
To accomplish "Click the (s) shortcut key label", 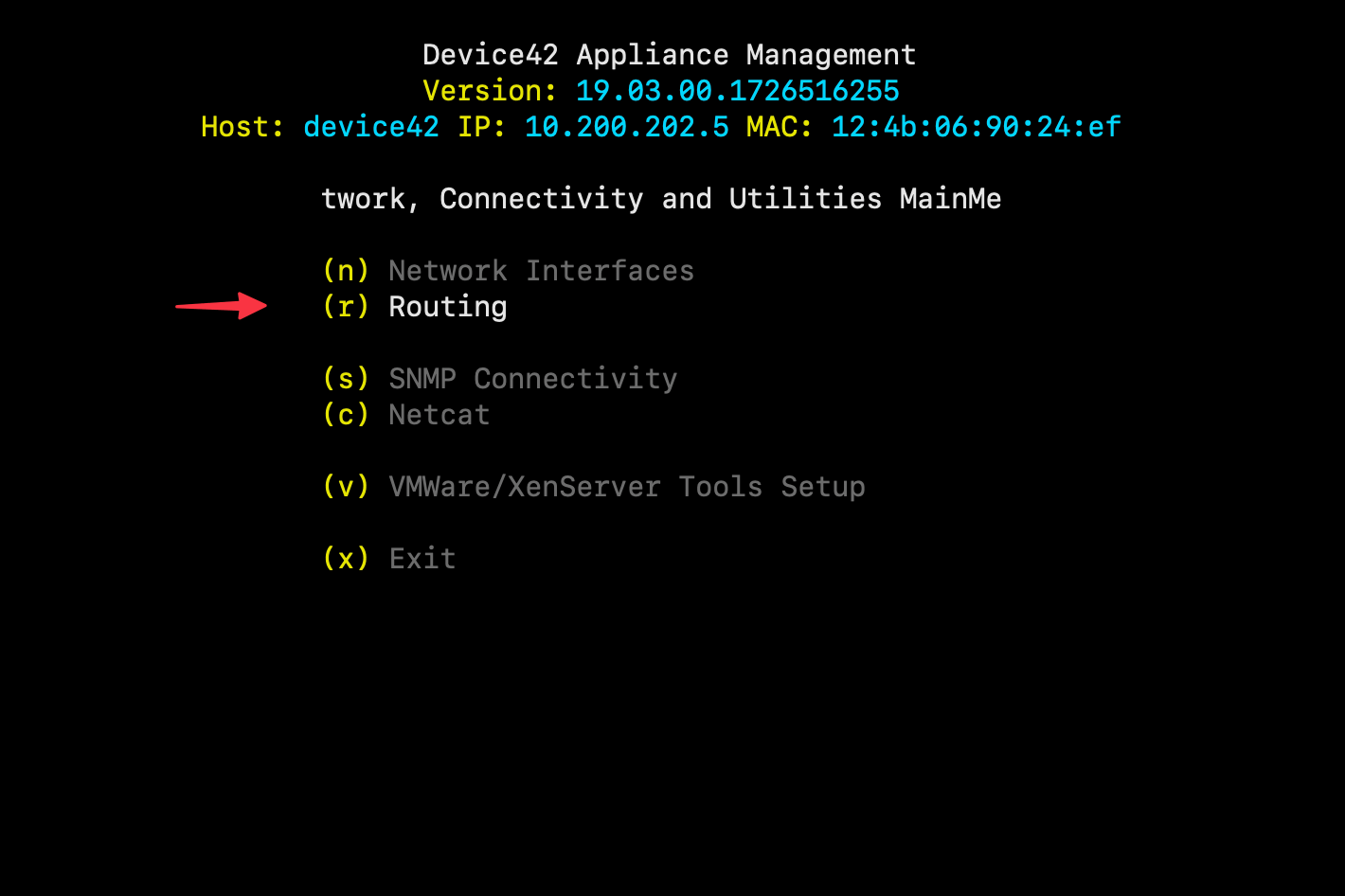I will [x=345, y=378].
